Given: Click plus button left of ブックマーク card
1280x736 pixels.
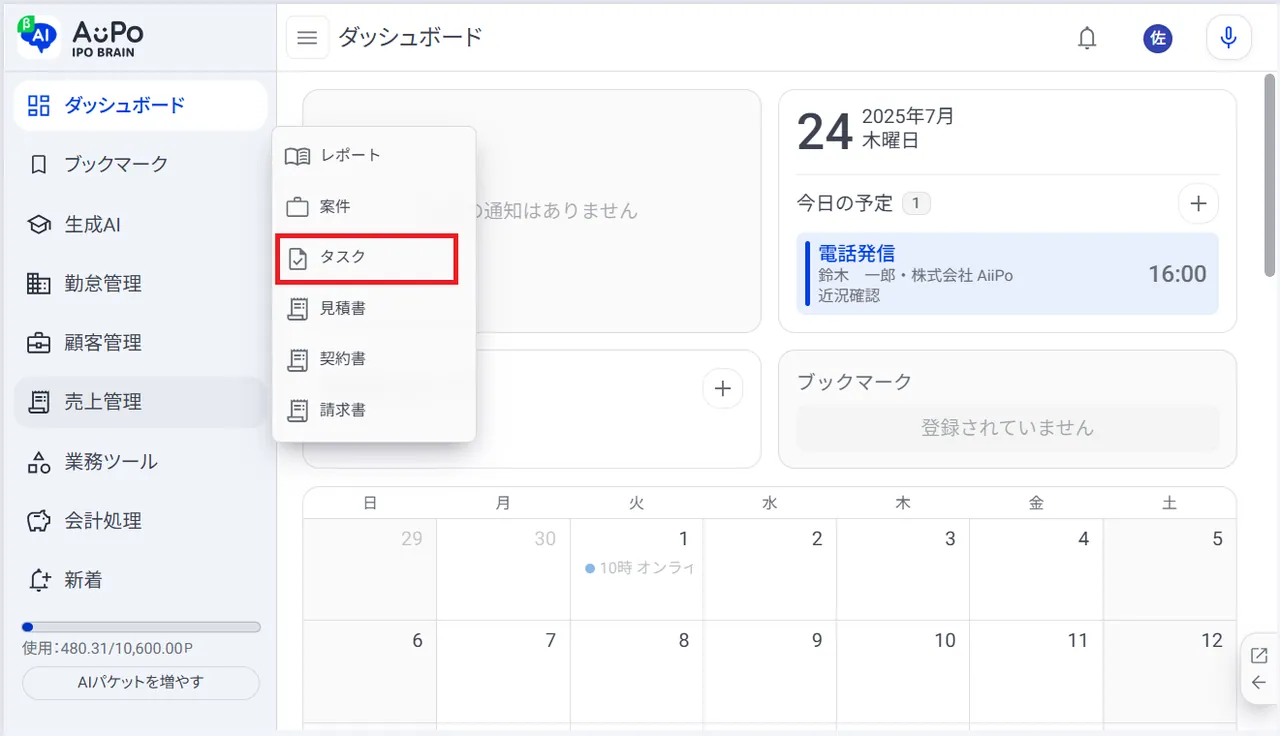Looking at the screenshot, I should coord(723,388).
